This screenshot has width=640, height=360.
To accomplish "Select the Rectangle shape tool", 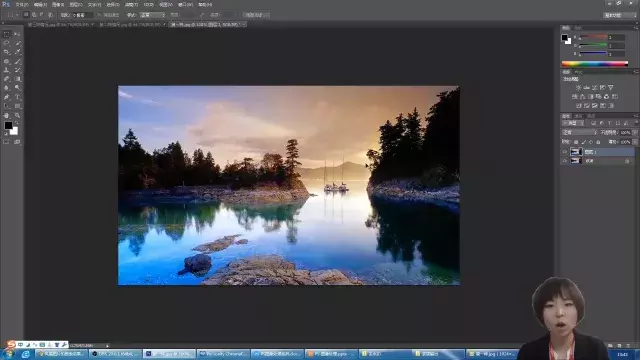I will 17,106.
